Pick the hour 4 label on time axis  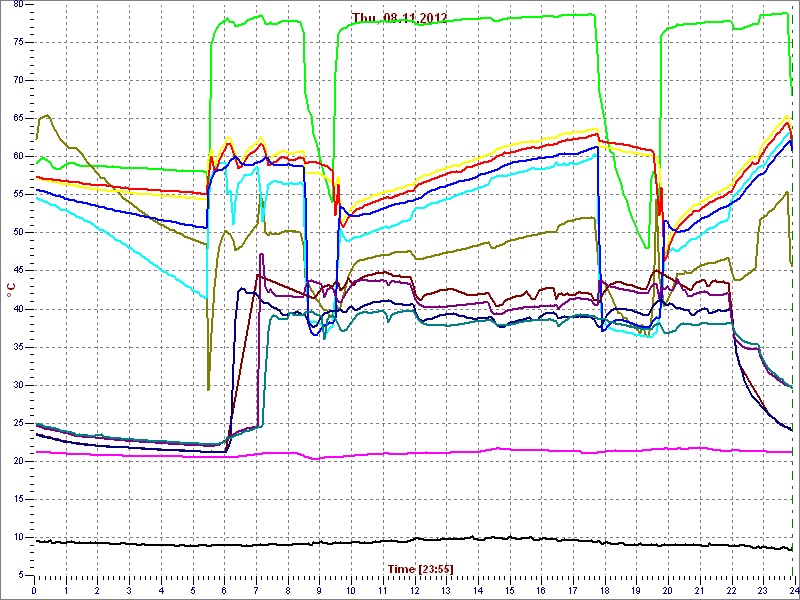[x=161, y=590]
